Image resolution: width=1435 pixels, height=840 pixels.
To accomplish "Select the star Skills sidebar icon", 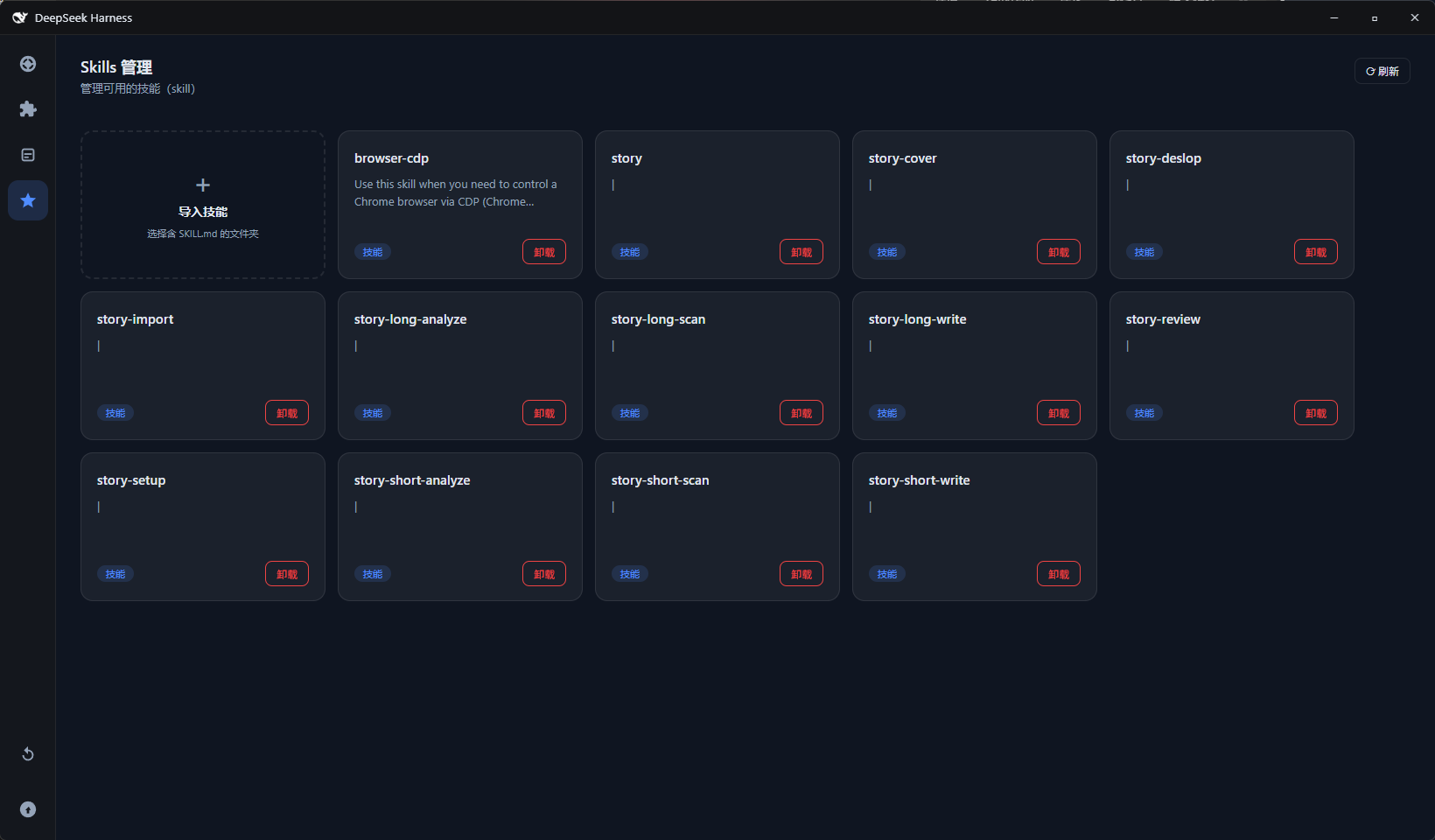I will click(28, 200).
